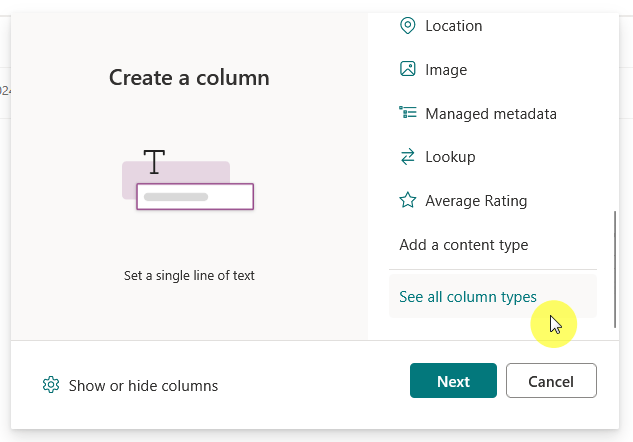633x442 pixels.
Task: Click the text "Set a single line of text"
Action: point(189,275)
